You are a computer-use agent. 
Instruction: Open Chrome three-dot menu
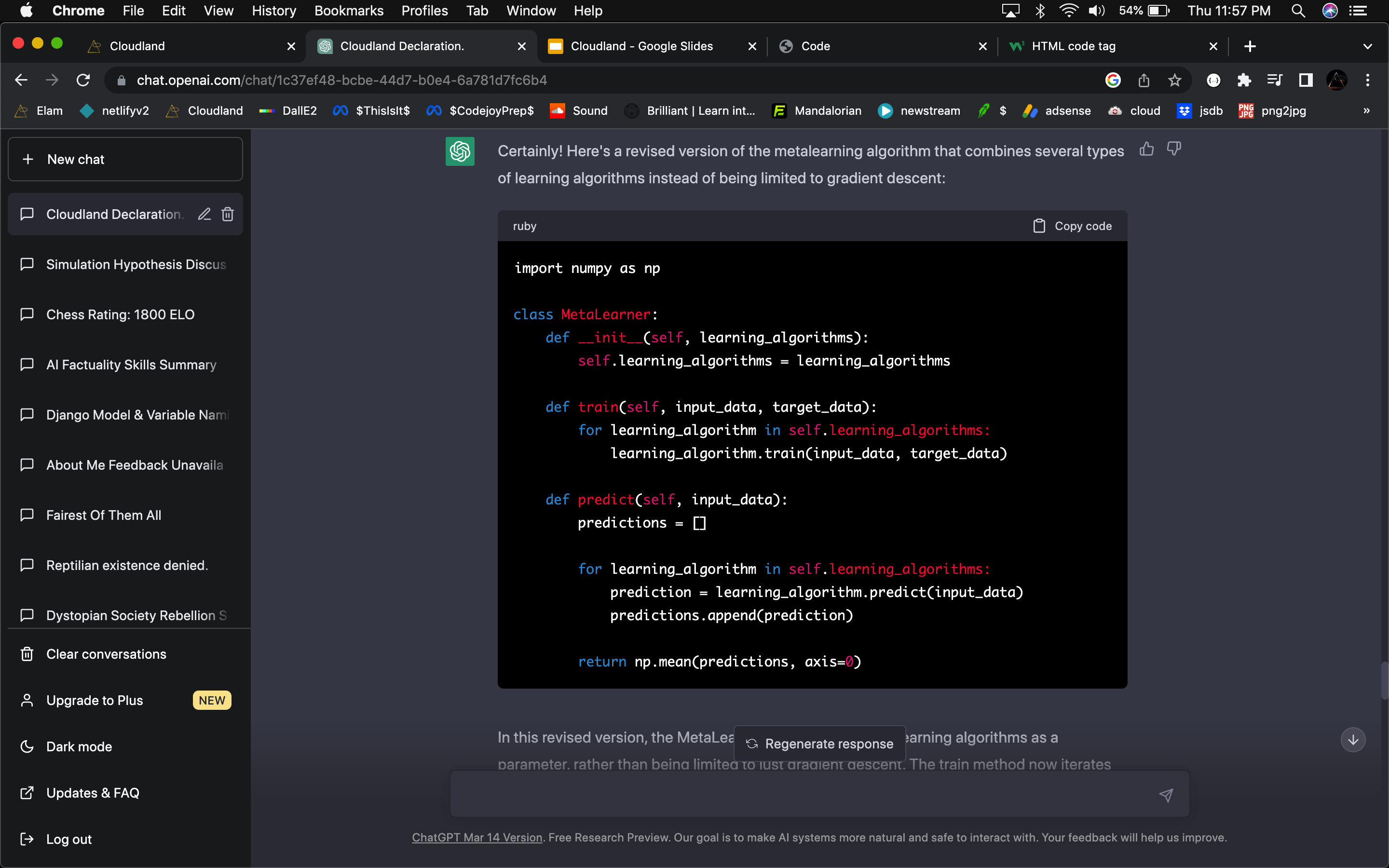[x=1368, y=80]
